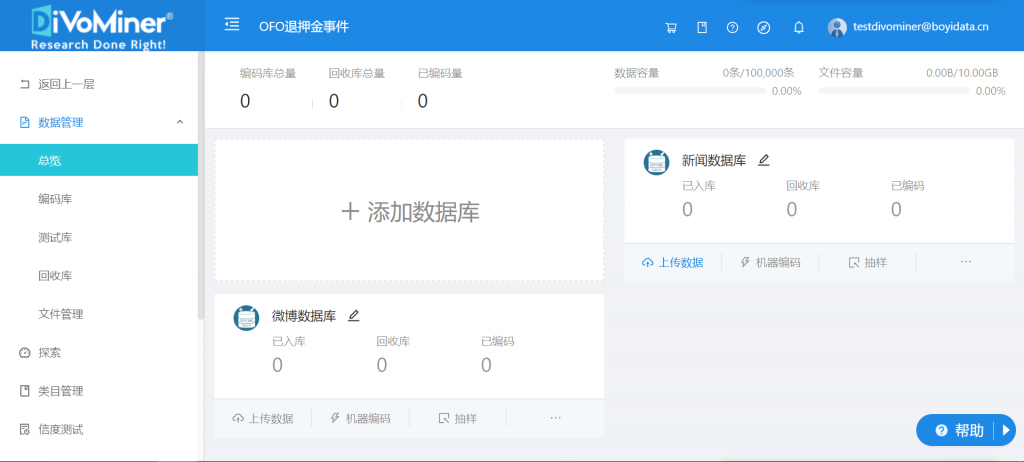Open more options for 新闻数据库 card
Screen dimensions: 1024x462
(965, 262)
